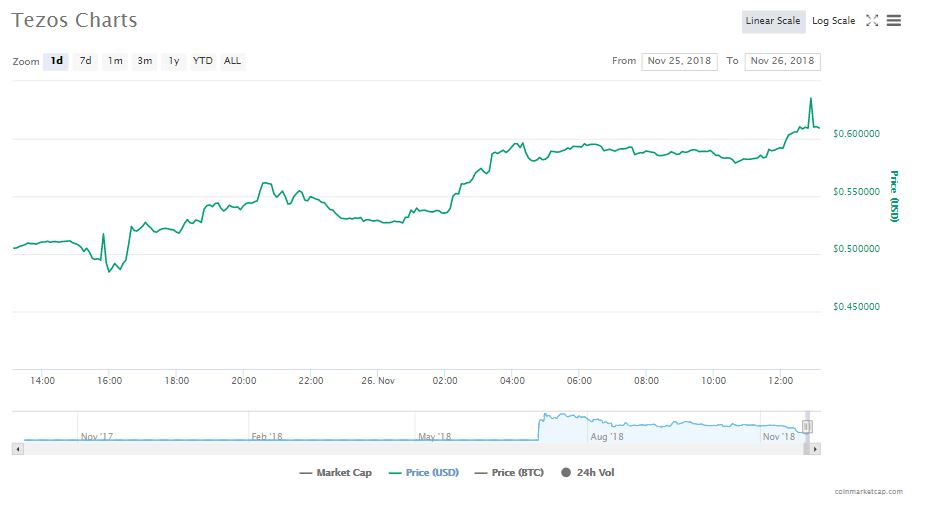Toggle Price (BTC) series in legend
The image size is (936, 514).
509,473
